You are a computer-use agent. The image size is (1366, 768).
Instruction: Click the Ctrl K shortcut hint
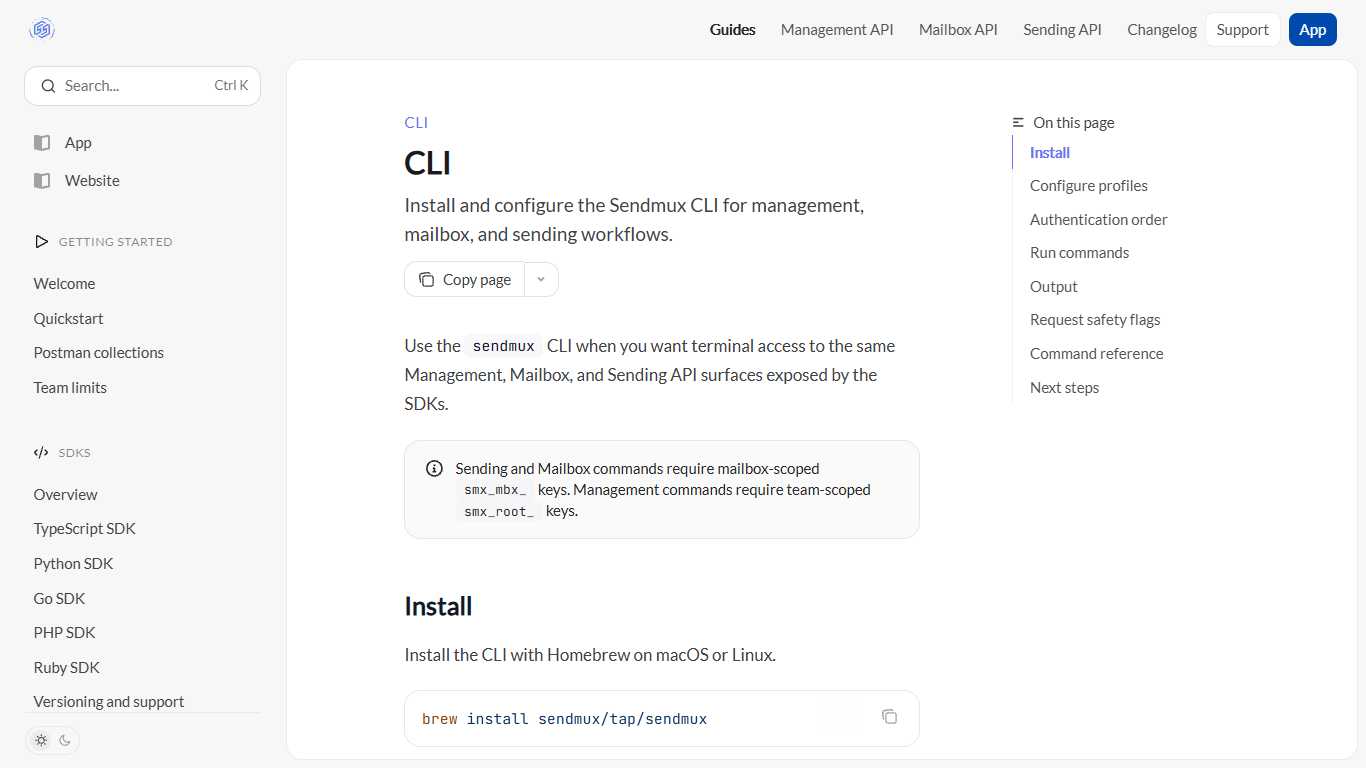(231, 86)
